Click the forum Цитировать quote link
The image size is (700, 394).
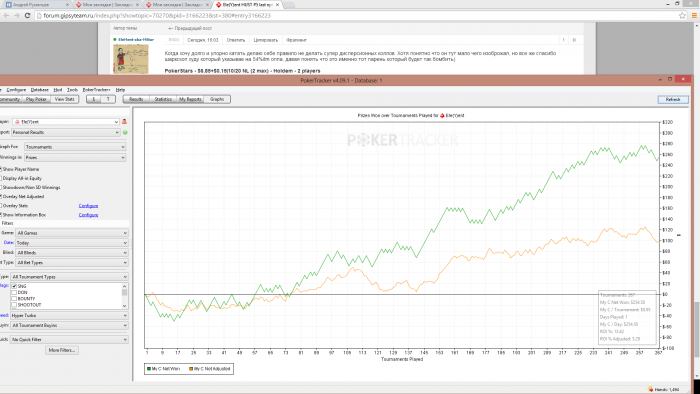click(x=266, y=40)
